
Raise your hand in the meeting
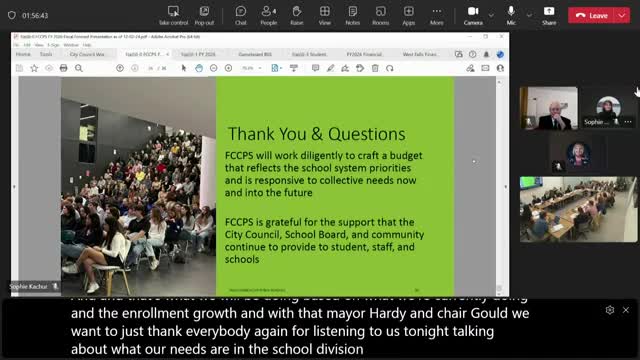click(x=297, y=16)
